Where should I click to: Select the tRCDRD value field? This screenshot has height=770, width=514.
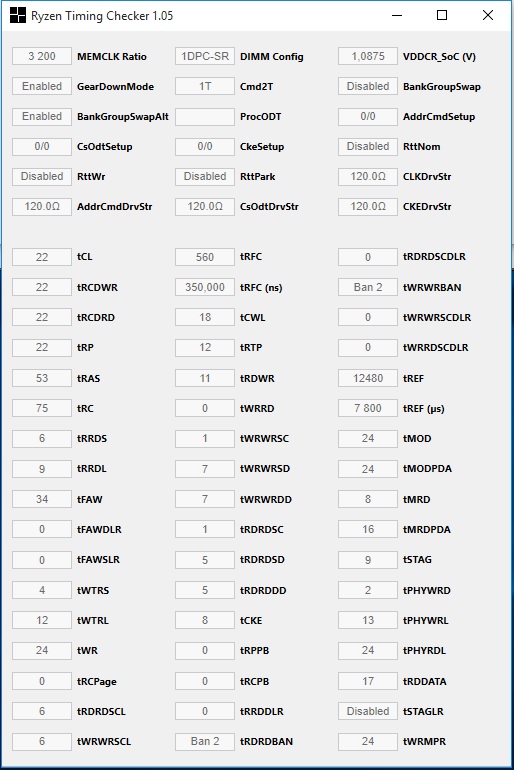(x=42, y=317)
